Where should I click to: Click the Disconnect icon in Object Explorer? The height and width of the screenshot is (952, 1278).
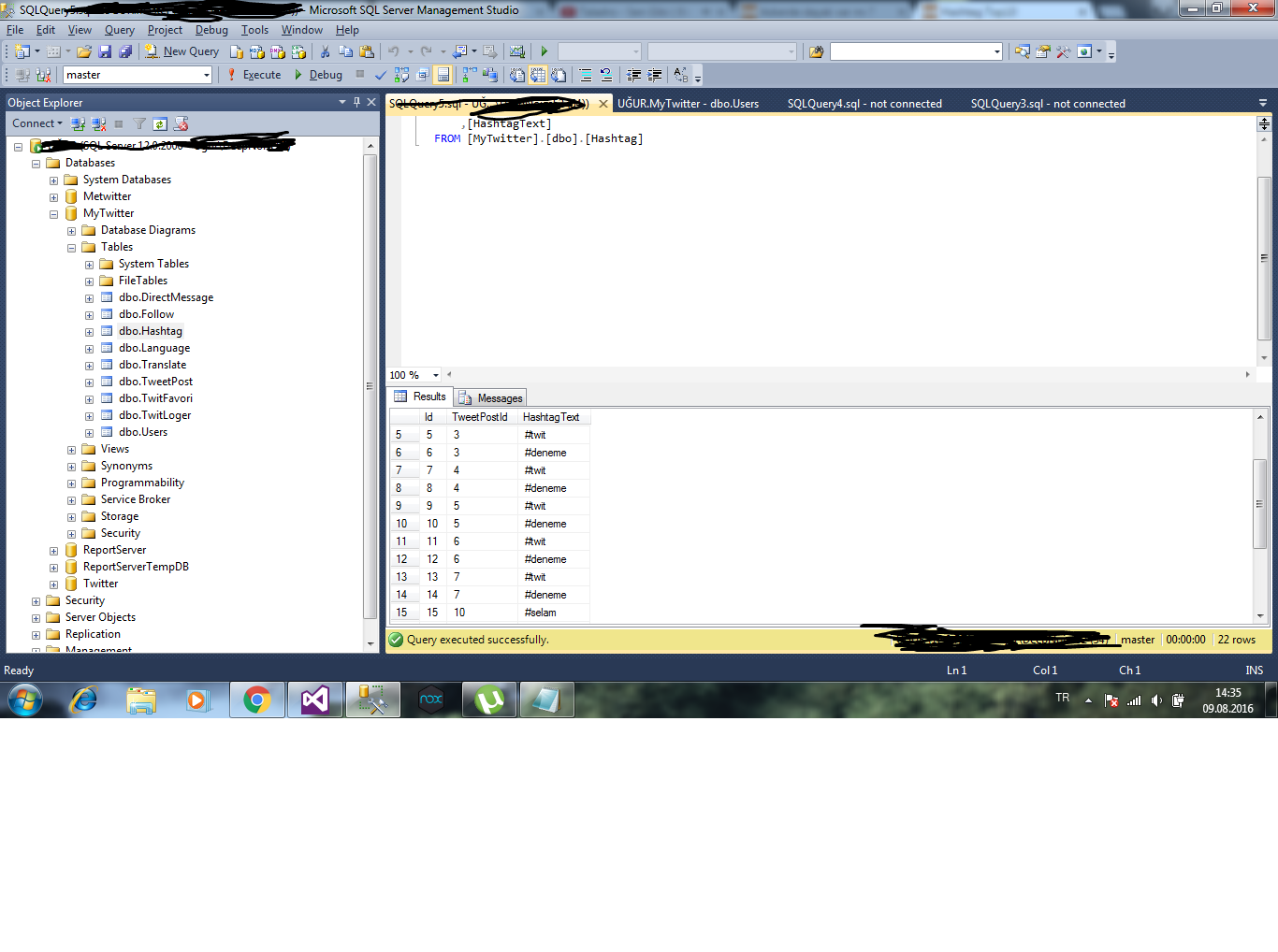click(98, 123)
